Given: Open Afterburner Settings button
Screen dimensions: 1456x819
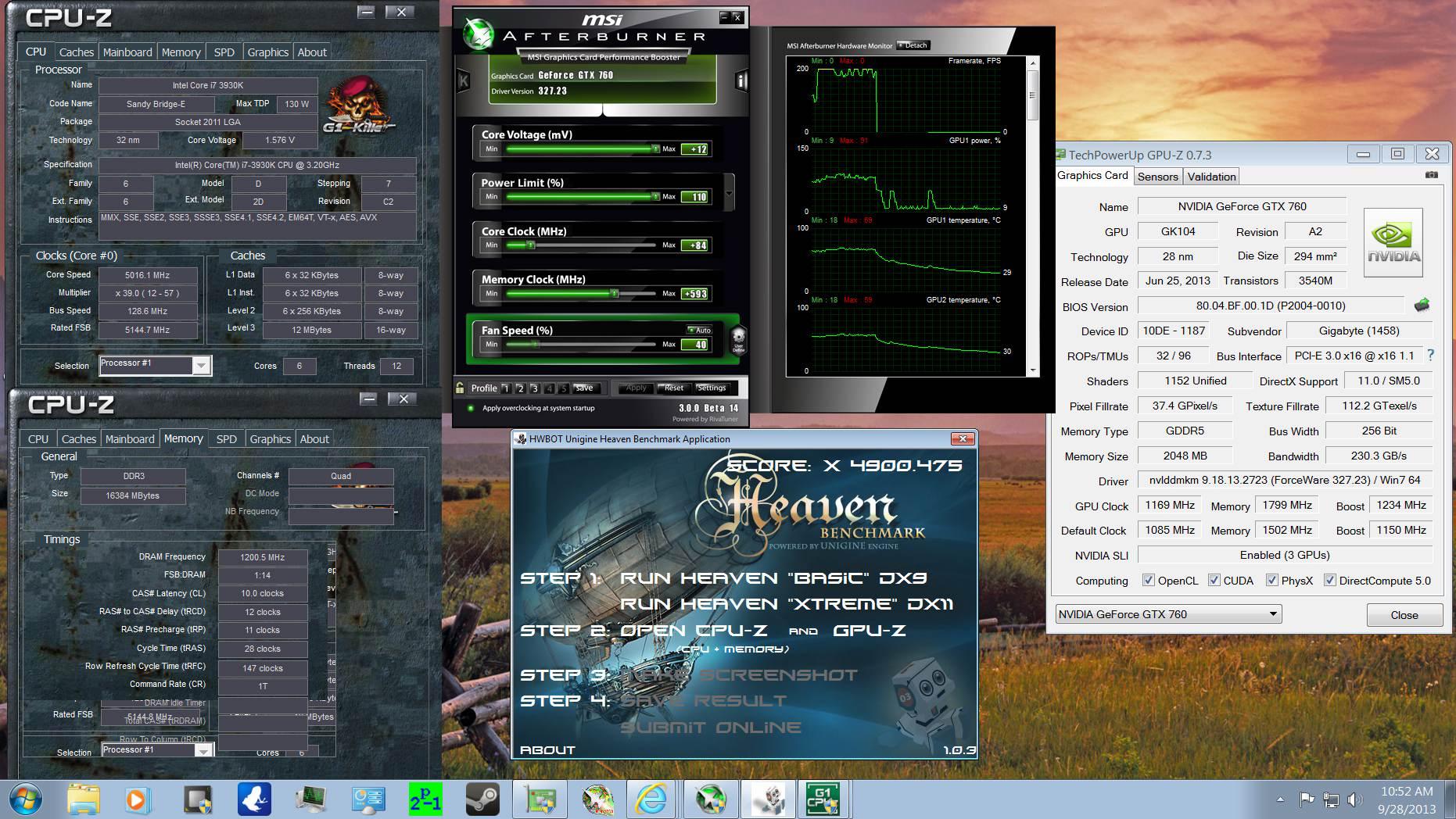Looking at the screenshot, I should point(712,388).
